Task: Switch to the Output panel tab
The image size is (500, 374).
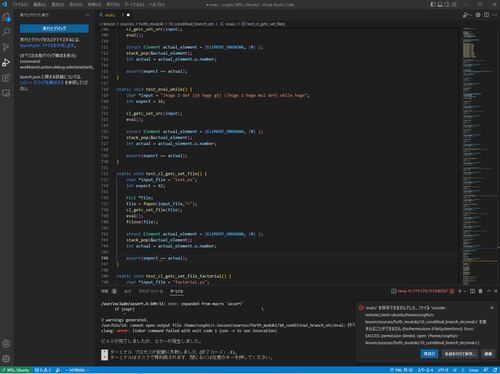Action: tap(127, 291)
